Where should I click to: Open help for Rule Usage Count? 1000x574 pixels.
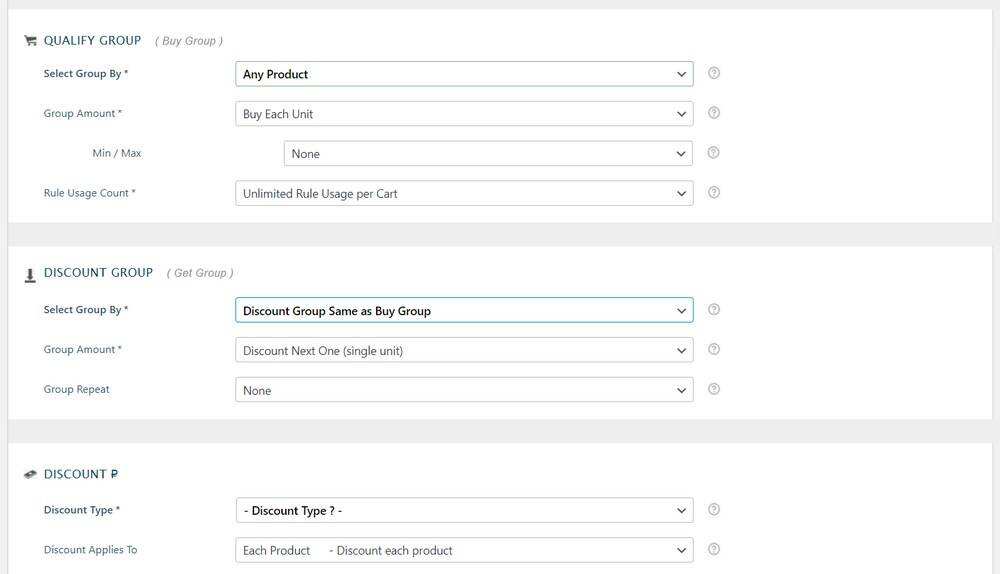[714, 192]
